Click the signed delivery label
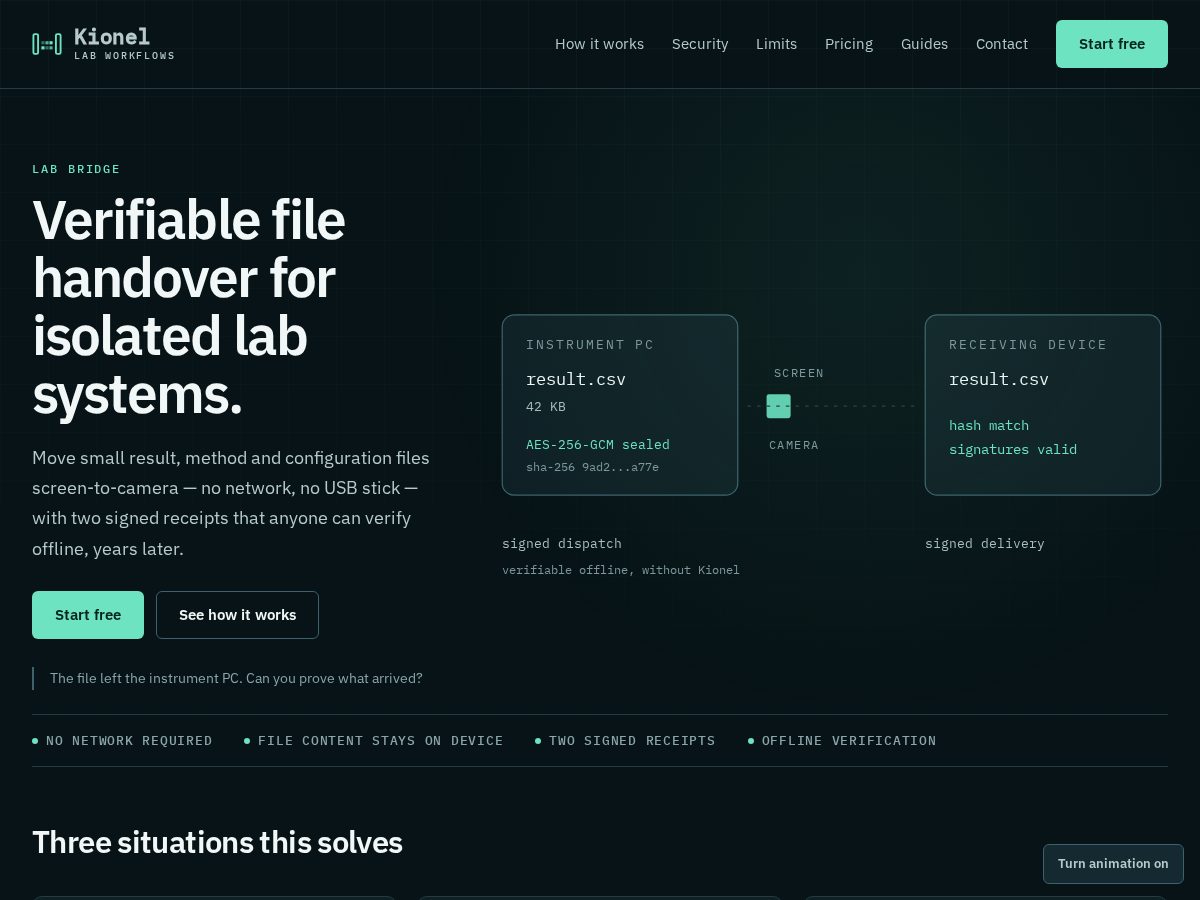The width and height of the screenshot is (1200, 900). point(985,543)
